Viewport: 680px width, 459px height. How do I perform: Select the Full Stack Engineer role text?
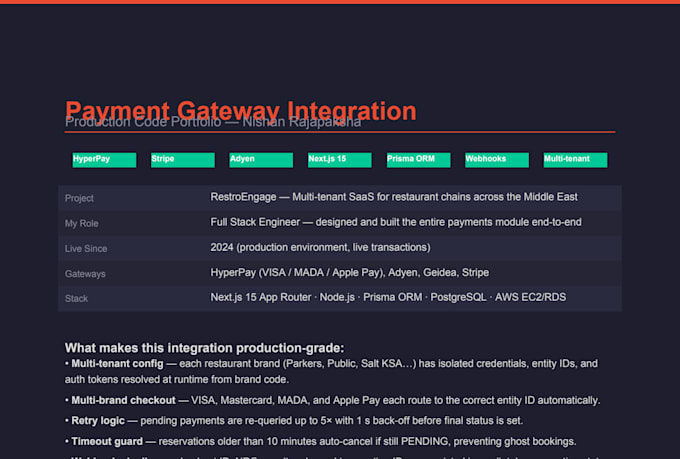point(396,222)
